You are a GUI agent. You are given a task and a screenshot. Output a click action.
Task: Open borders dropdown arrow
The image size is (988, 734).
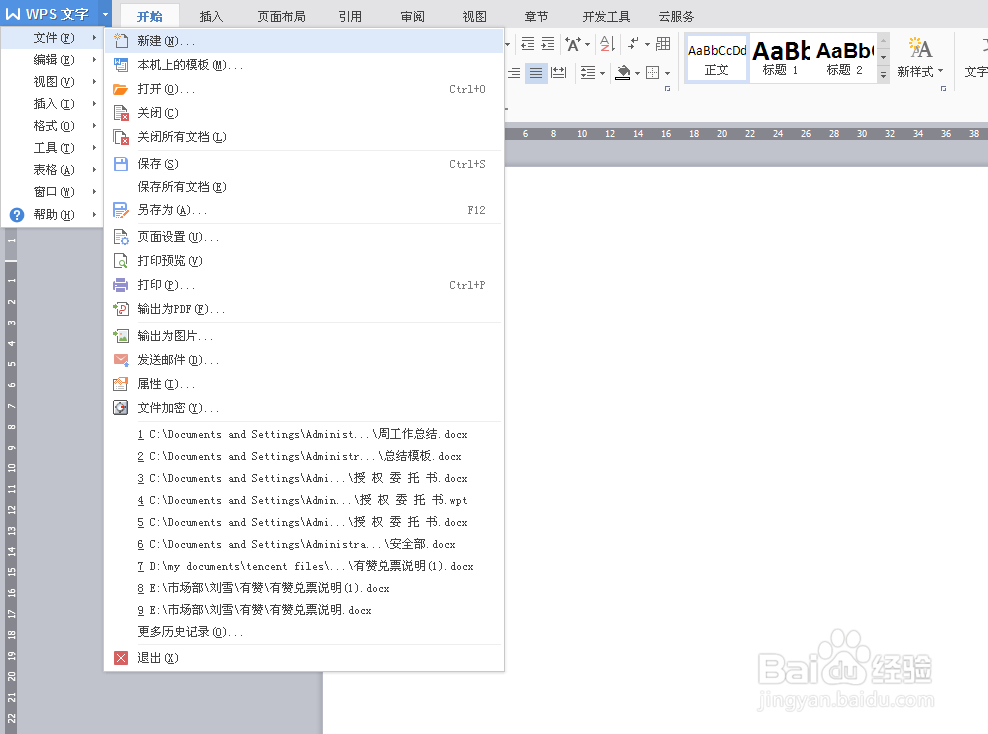tap(667, 74)
